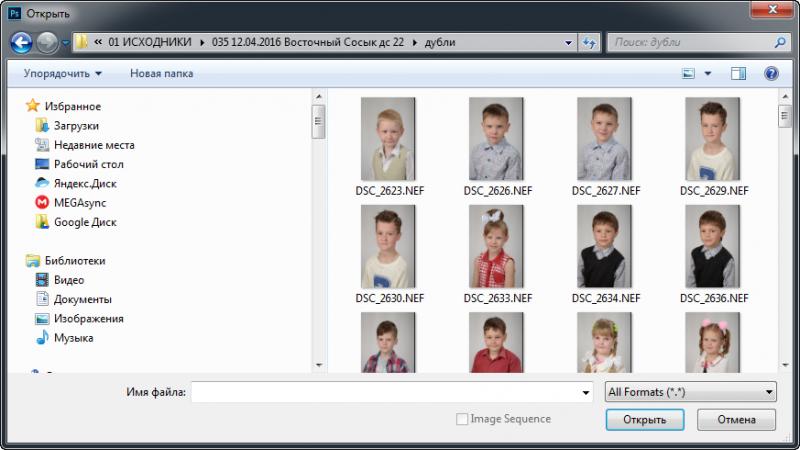Enable the Image Sequence checkbox
This screenshot has width=800, height=450.
pyautogui.click(x=462, y=419)
